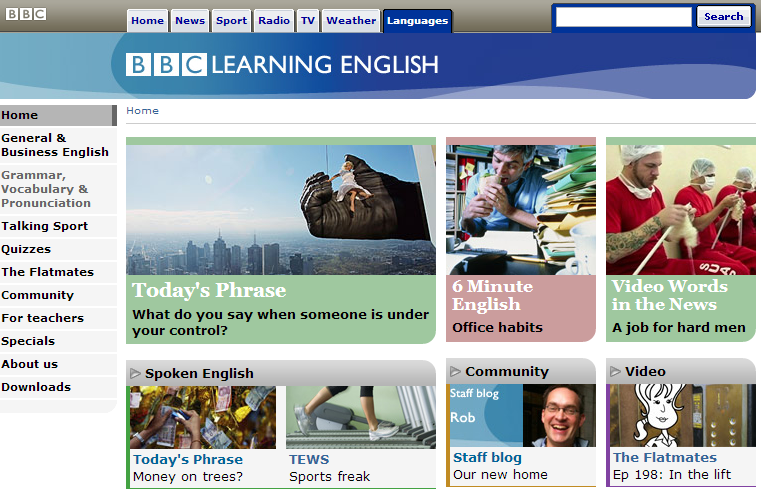761x492 pixels.
Task: Go to Grammar, Vocabulary & Pronunciation
Action: [46, 188]
